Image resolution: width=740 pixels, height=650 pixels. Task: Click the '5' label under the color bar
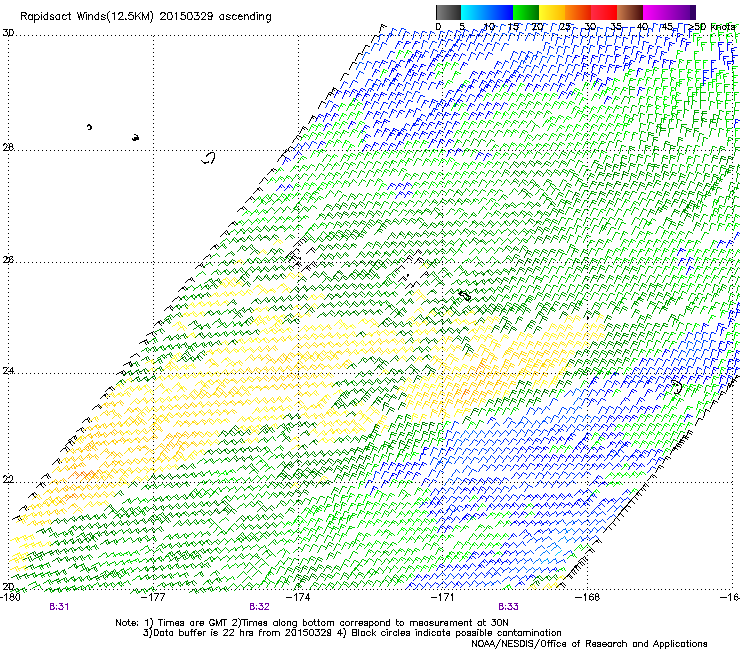(462, 27)
